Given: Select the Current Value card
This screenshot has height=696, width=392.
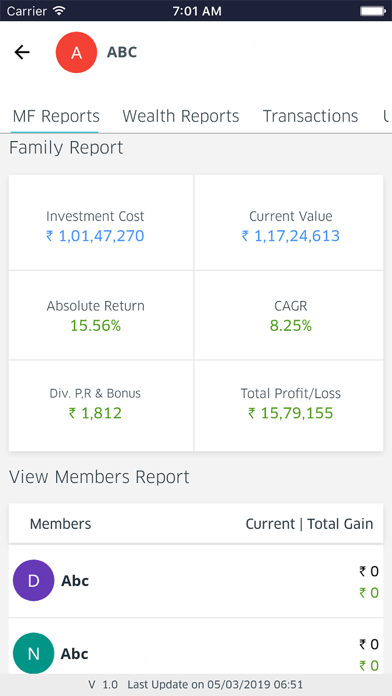Looking at the screenshot, I should pyautogui.click(x=289, y=222).
